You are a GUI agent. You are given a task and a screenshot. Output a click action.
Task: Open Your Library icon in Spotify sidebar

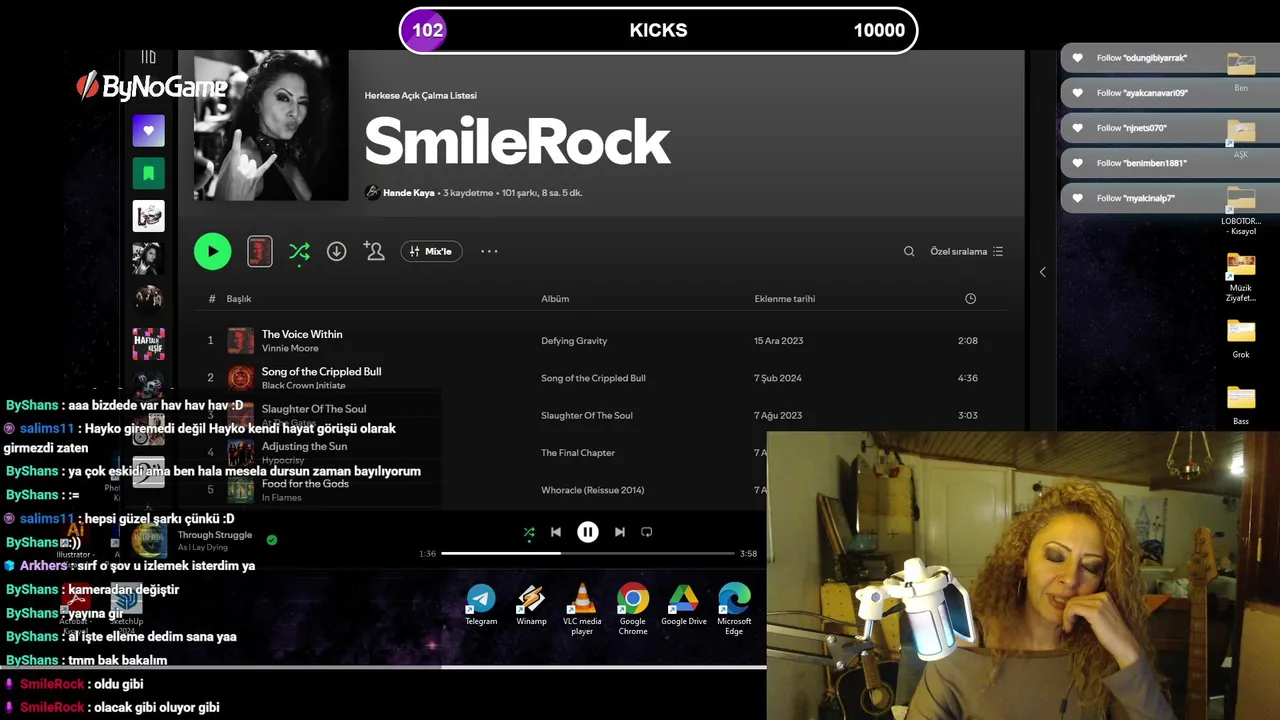148,57
